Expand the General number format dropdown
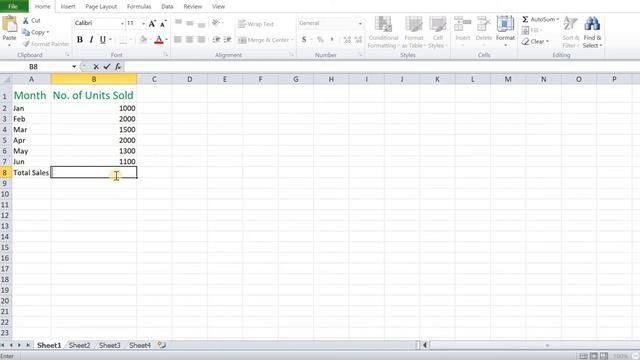Viewport: 640px width, 360px height. pos(360,24)
